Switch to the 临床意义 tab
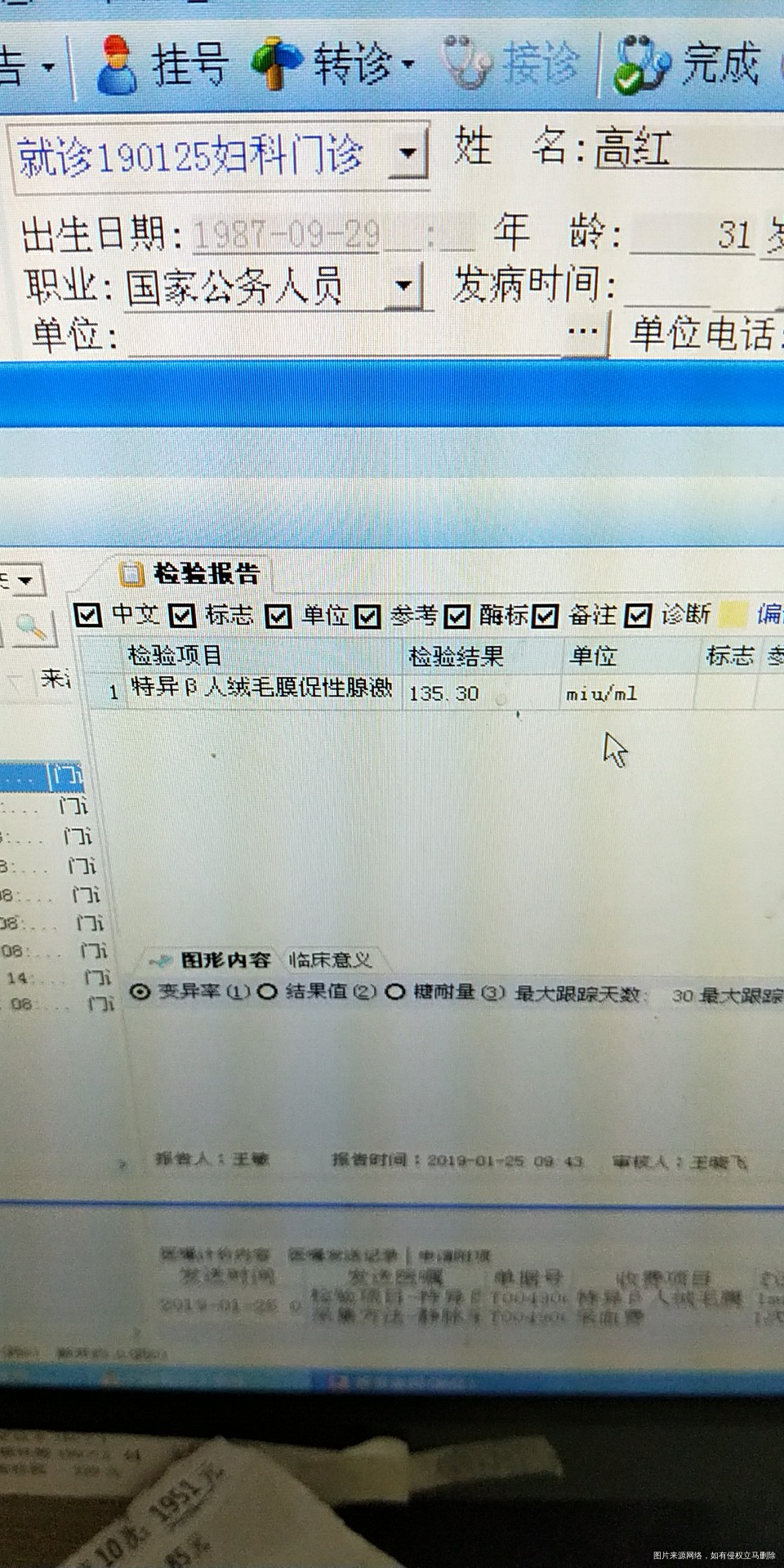The width and height of the screenshot is (784, 1568). (330, 960)
